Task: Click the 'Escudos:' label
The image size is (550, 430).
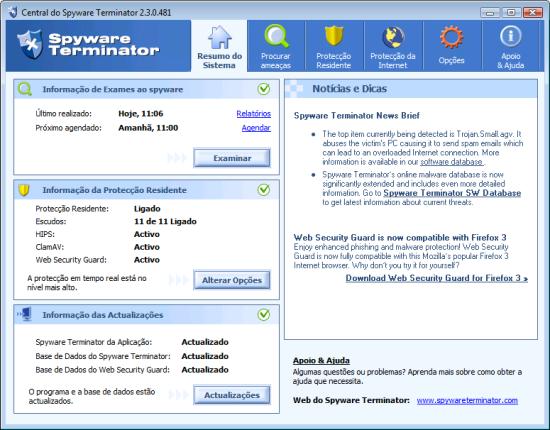Action: pyautogui.click(x=51, y=221)
